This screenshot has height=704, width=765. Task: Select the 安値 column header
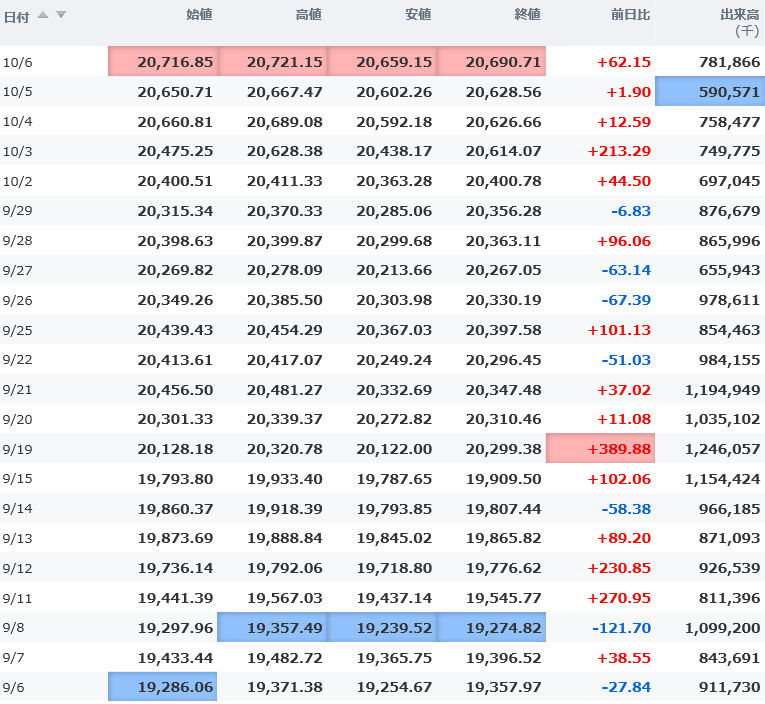[x=418, y=15]
